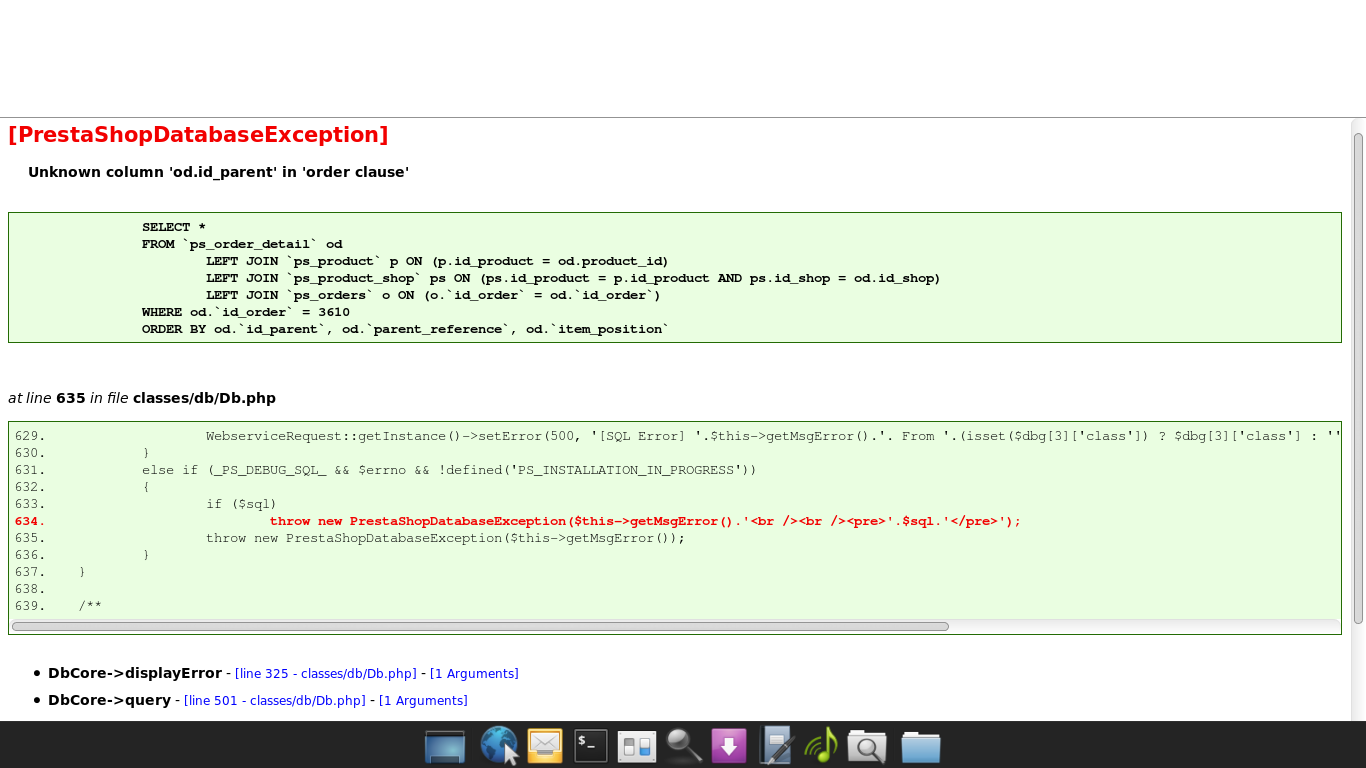Open the purple download arrow application
The height and width of the screenshot is (768, 1366).
coord(729,745)
